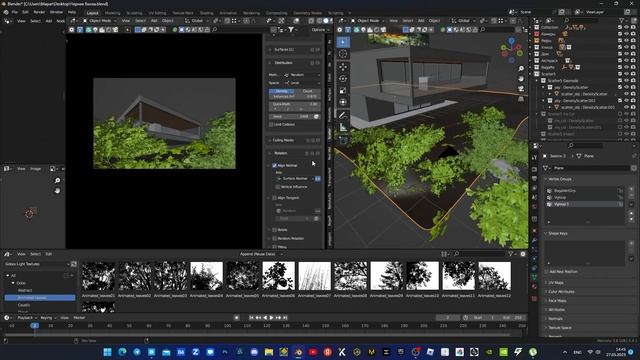Collapse the Vertex Groups panel
Image resolution: width=640 pixels, height=360 pixels.
(x=560, y=179)
